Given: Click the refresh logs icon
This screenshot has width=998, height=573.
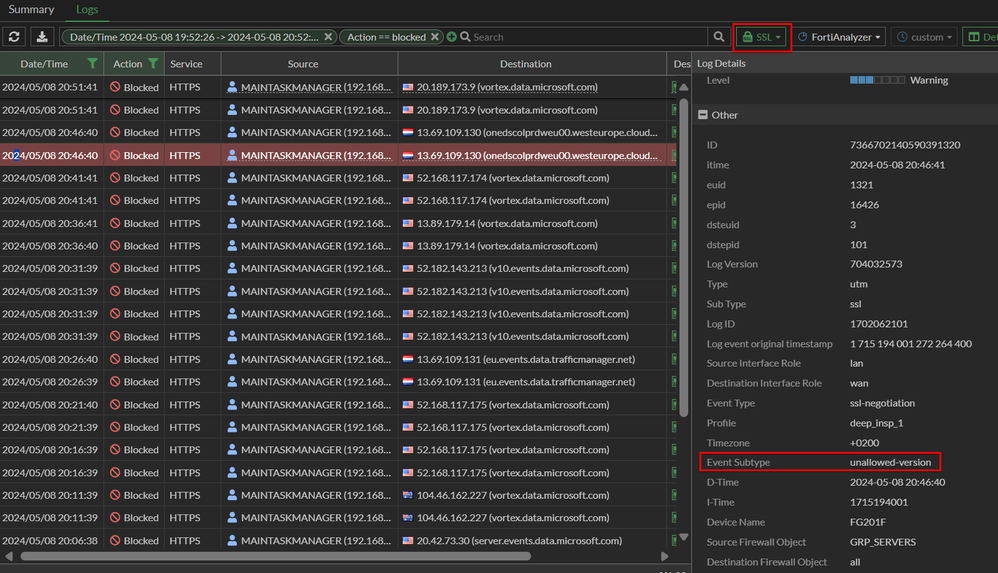Looking at the screenshot, I should click(15, 37).
